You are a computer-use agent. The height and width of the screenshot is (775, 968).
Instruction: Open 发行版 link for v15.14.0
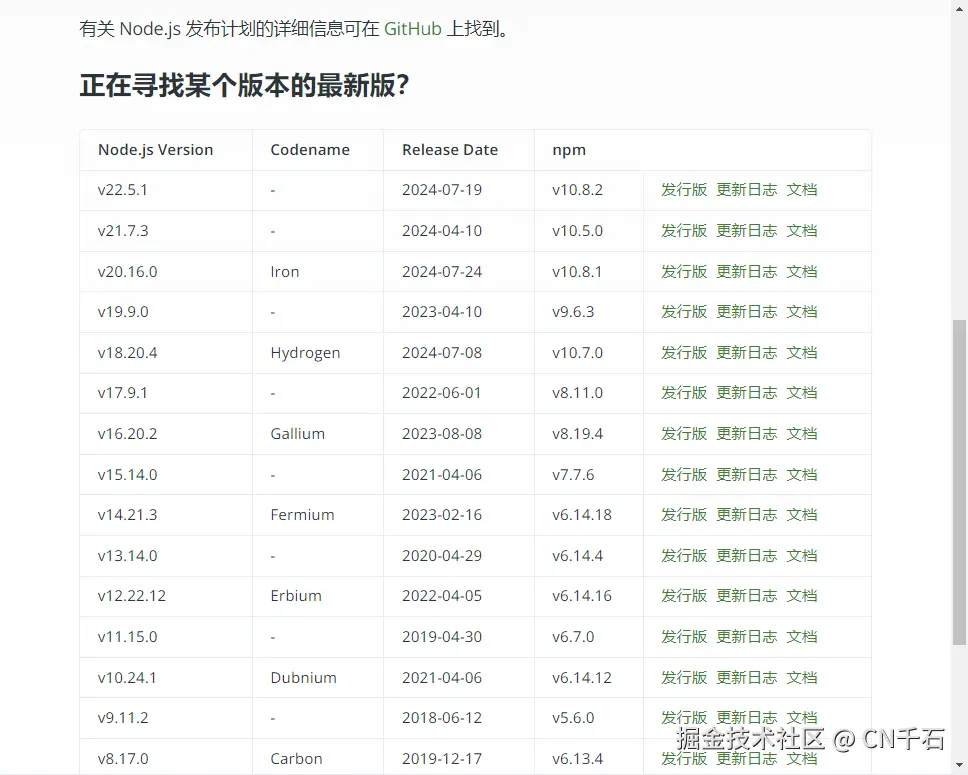(x=683, y=474)
